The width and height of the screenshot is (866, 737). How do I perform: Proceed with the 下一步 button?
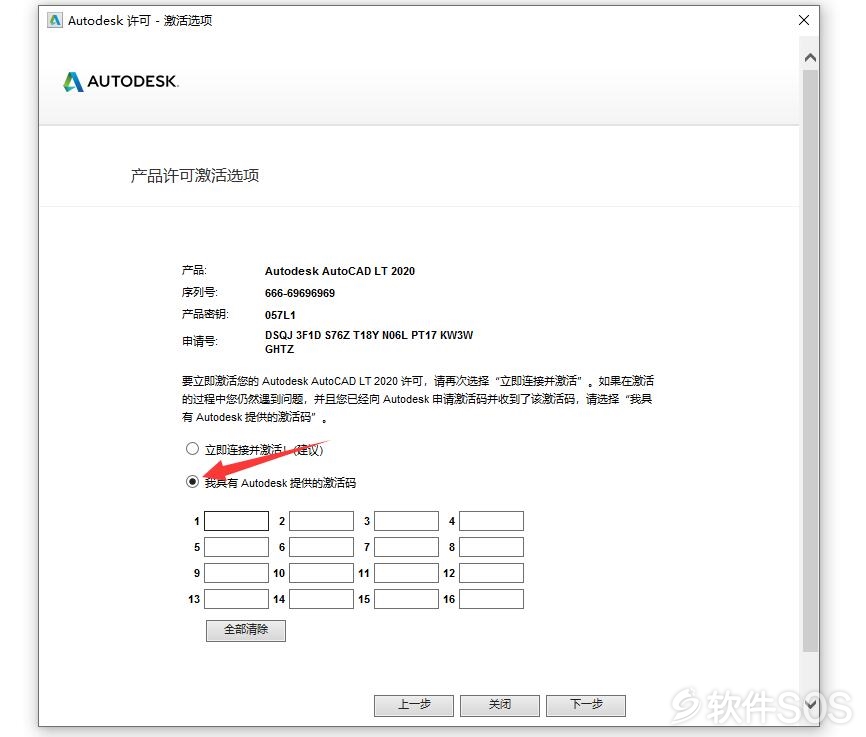pyautogui.click(x=586, y=706)
